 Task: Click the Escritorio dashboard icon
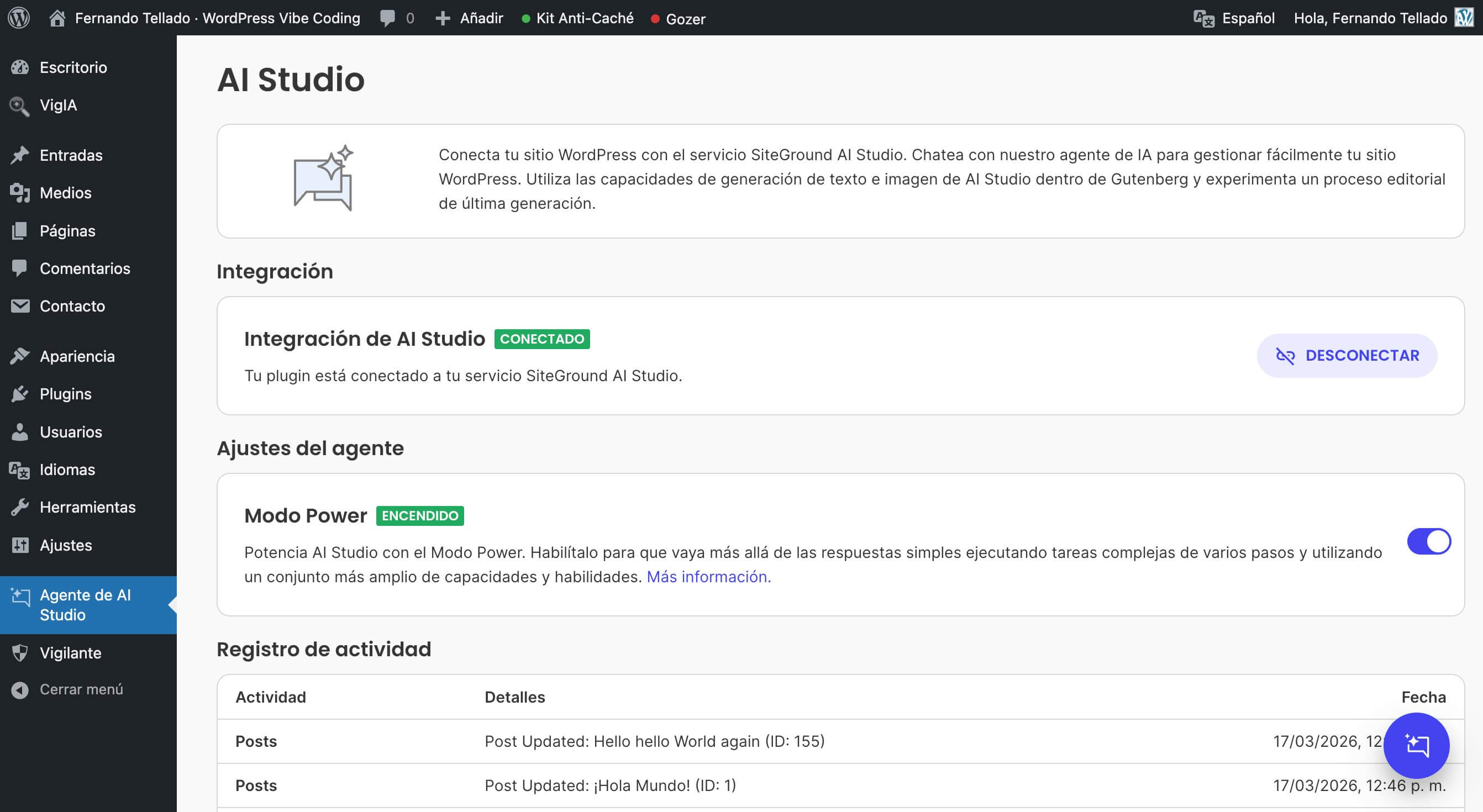19,67
